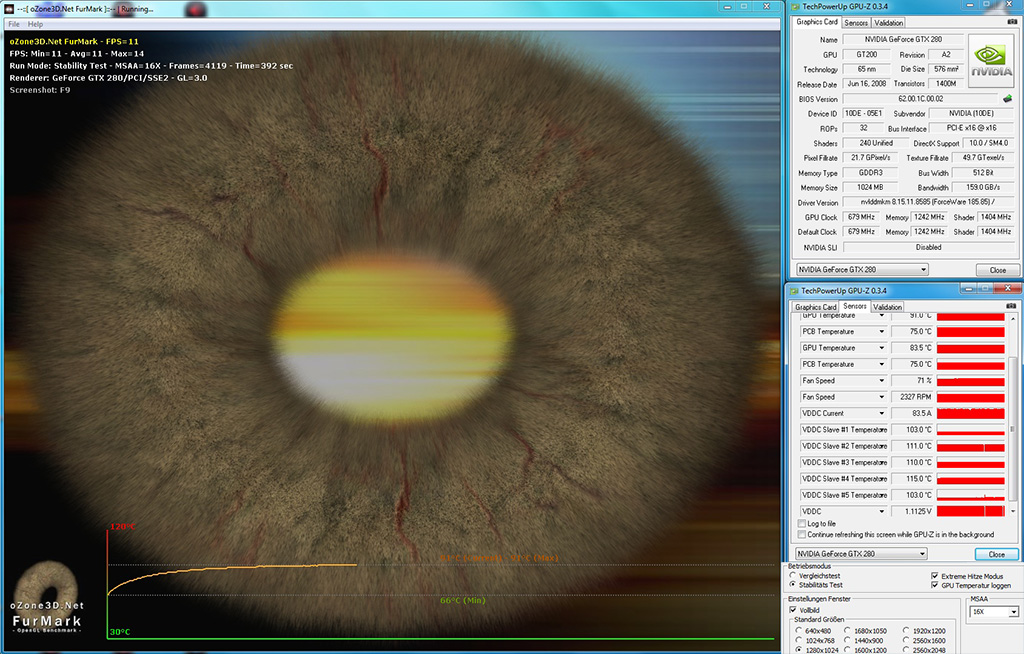Choose the 1440x900 resolution option
The width and height of the screenshot is (1024, 654).
click(x=847, y=641)
